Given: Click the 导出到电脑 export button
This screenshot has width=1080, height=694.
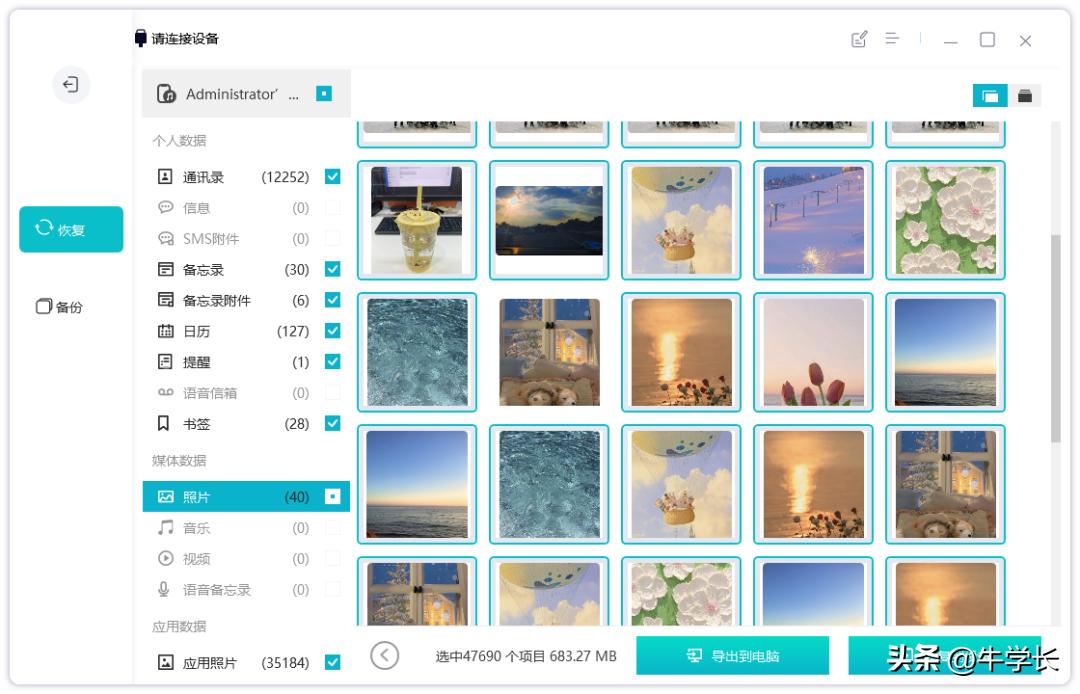Looking at the screenshot, I should point(731,656).
